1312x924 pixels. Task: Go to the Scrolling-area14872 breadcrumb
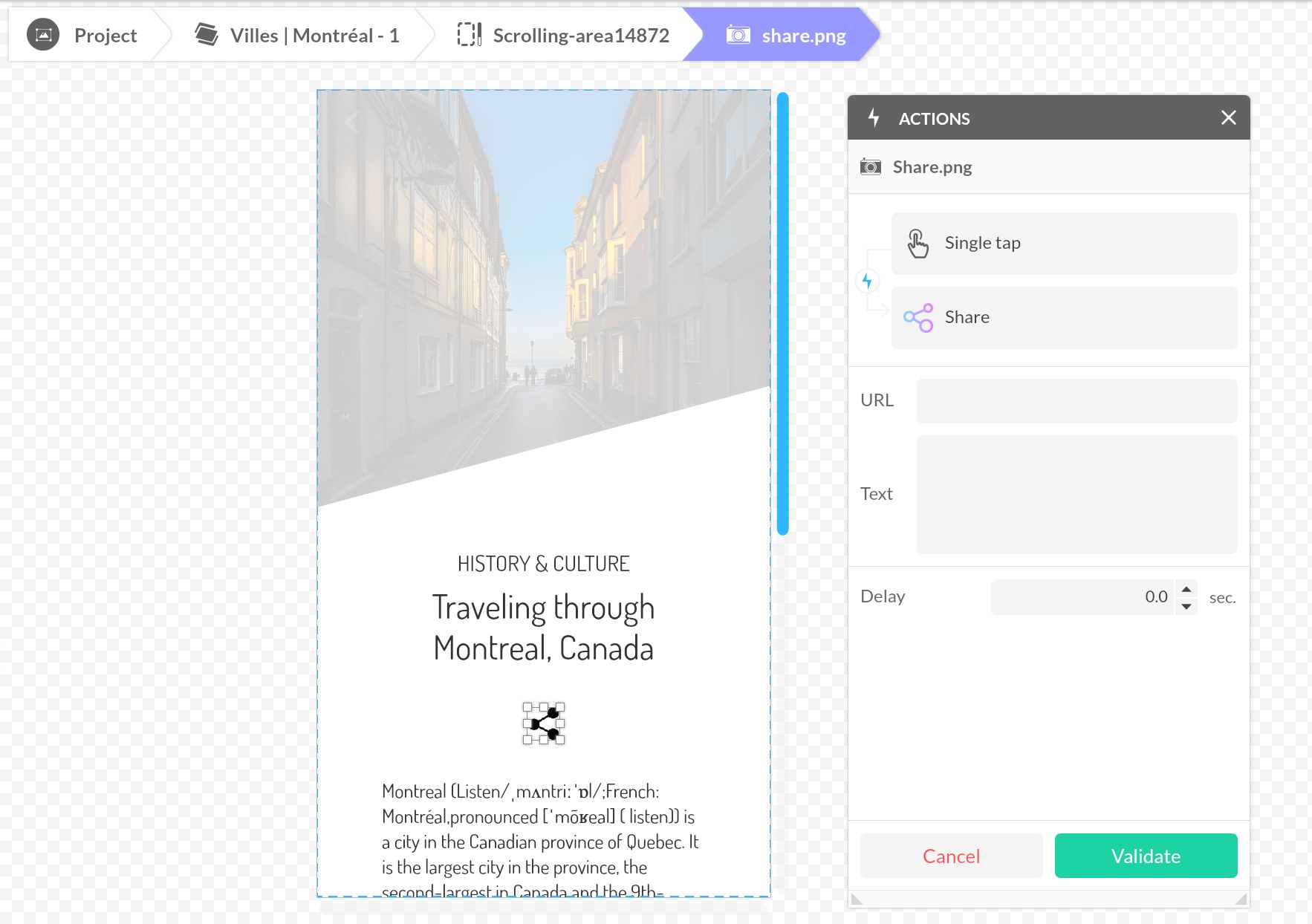point(563,35)
